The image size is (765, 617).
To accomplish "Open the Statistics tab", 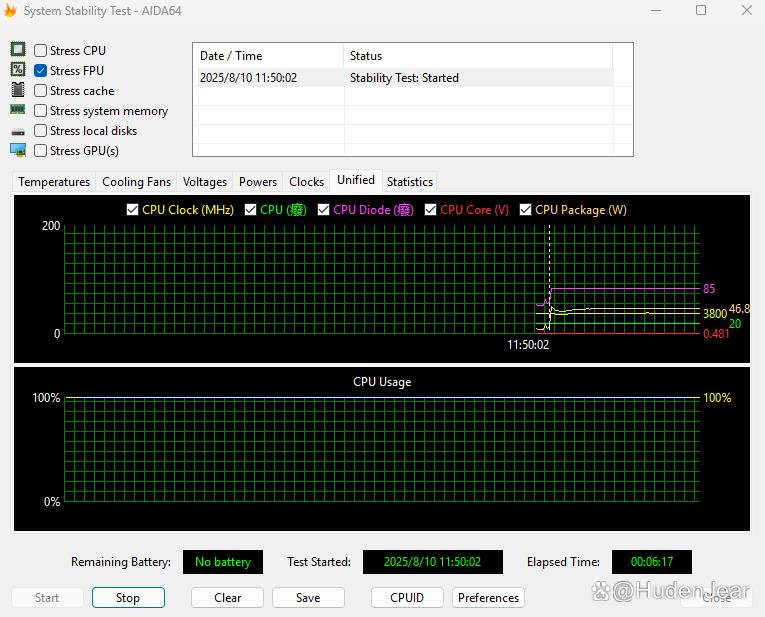I will (410, 182).
